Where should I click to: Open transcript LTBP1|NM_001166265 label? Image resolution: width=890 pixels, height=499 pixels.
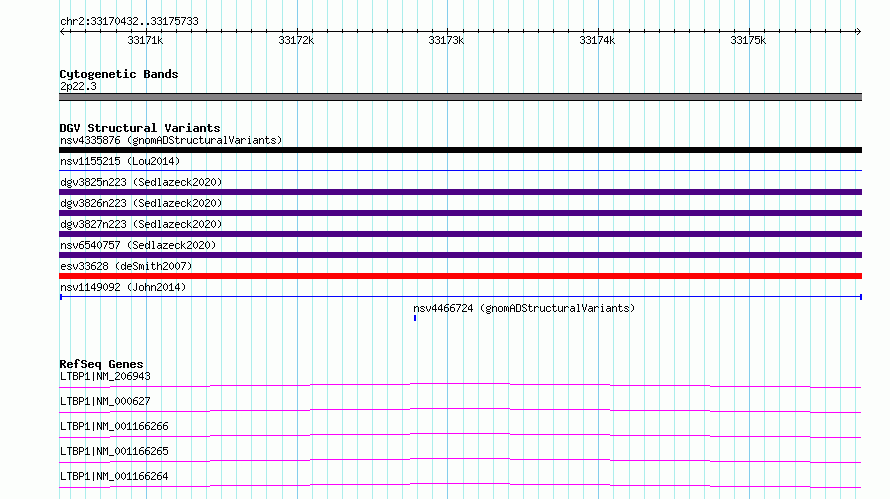click(114, 451)
